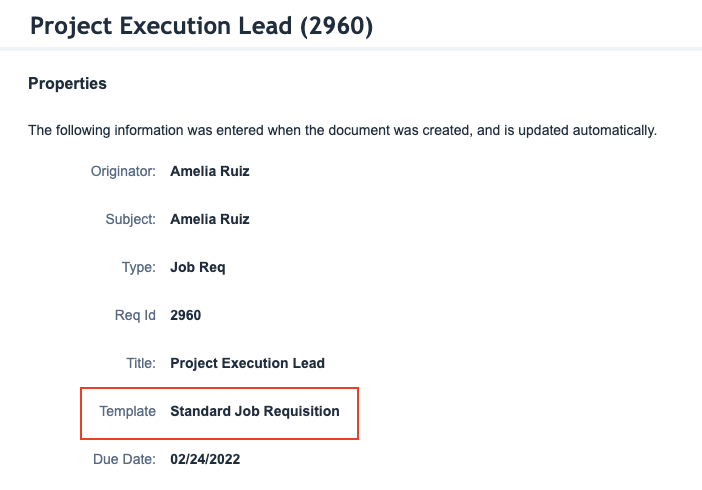
Task: Click the Subject label
Action: point(130,219)
